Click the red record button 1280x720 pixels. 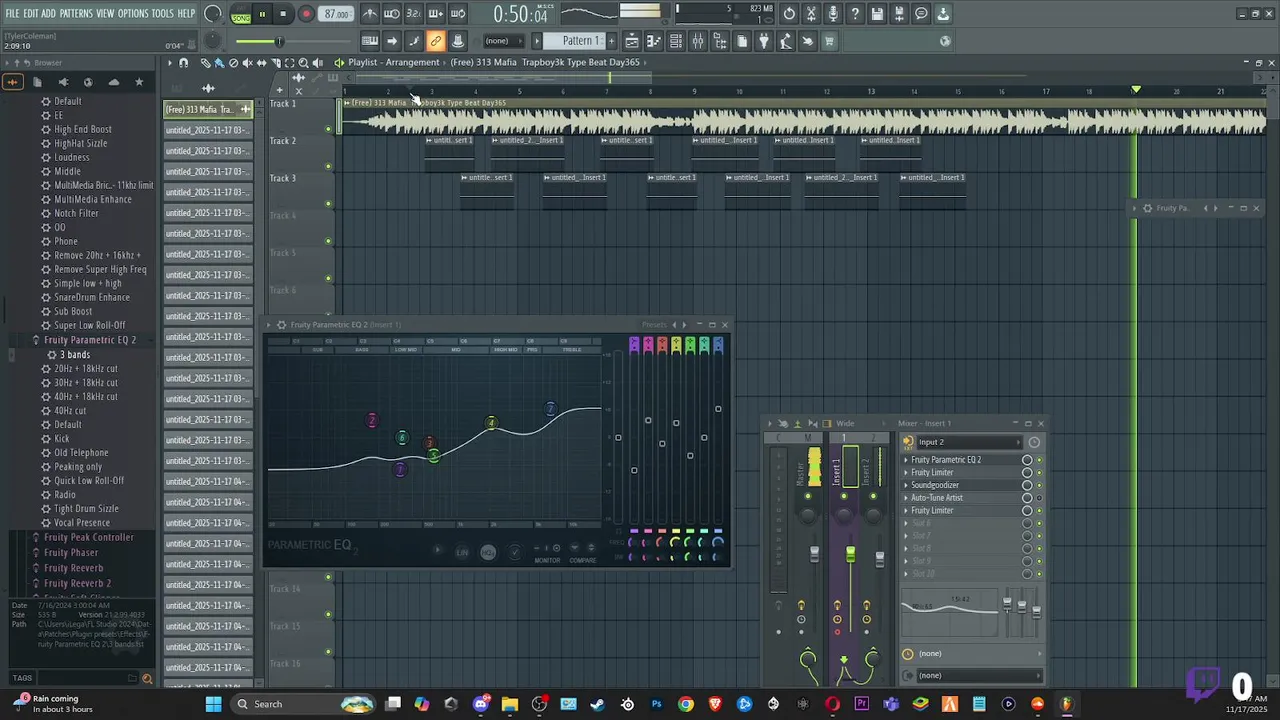(x=306, y=14)
